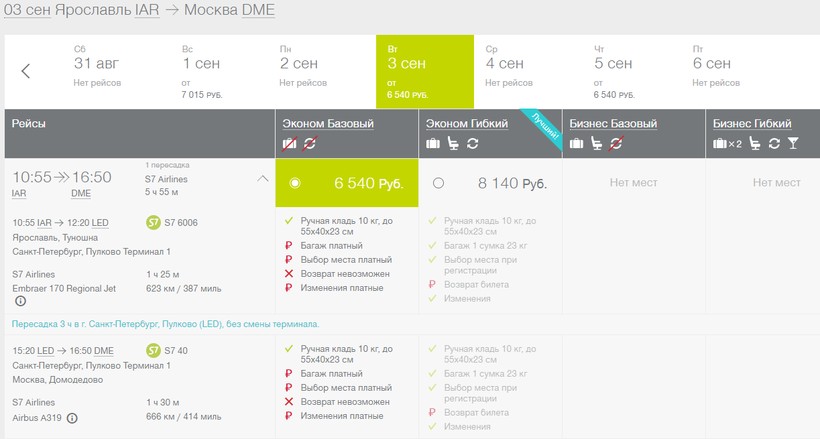Select 8 140 Руб. Эконом Гибкий radio
820x439 pixels.
[438, 183]
